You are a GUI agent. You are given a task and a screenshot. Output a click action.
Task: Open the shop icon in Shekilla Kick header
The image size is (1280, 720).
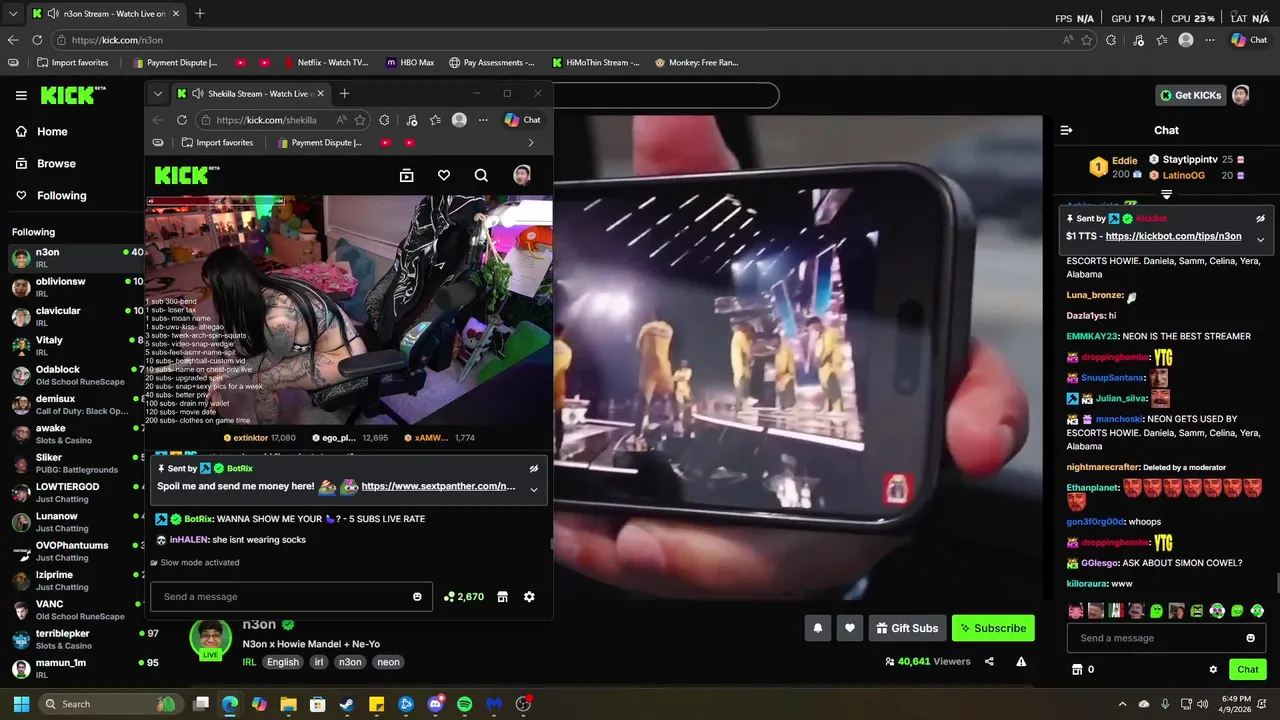coord(406,175)
